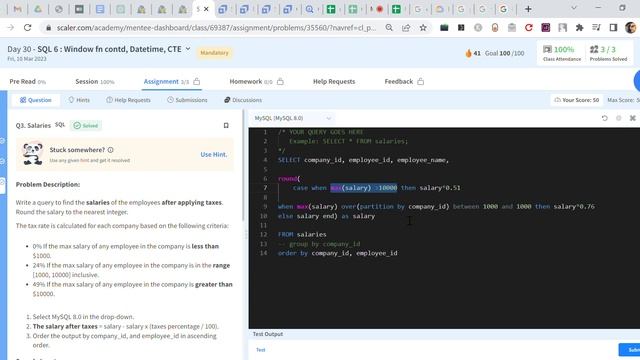Open the Class Attendance 100% card
Viewport: 640px width, 360px height.
[562, 53]
